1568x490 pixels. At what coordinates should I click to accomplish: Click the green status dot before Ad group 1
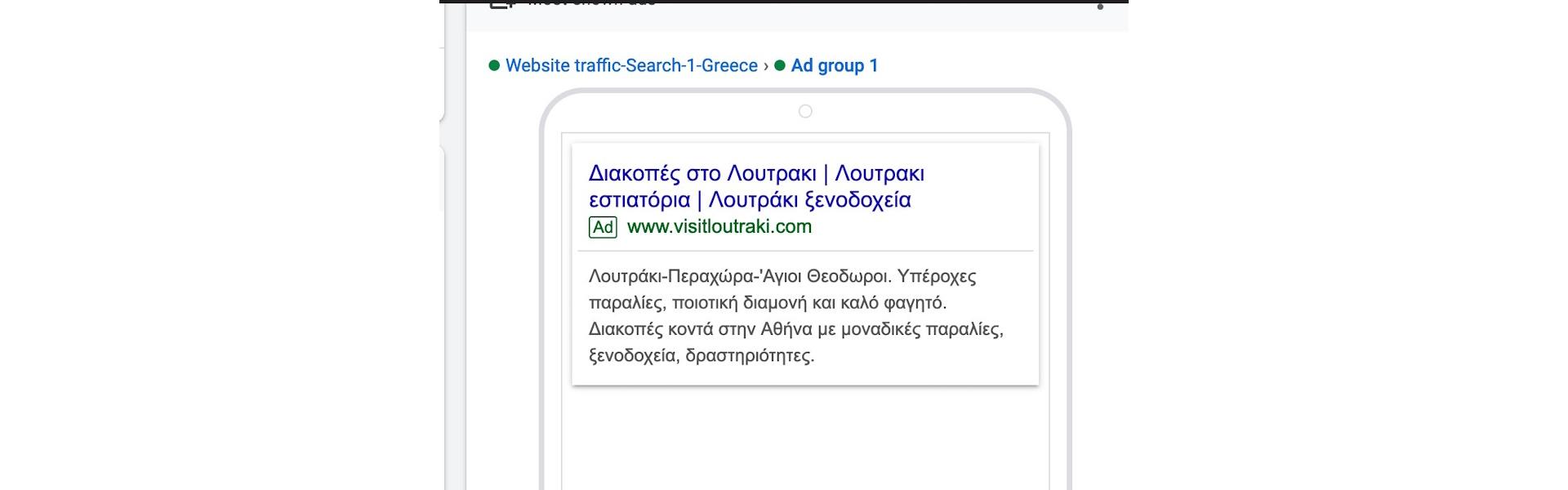point(780,65)
